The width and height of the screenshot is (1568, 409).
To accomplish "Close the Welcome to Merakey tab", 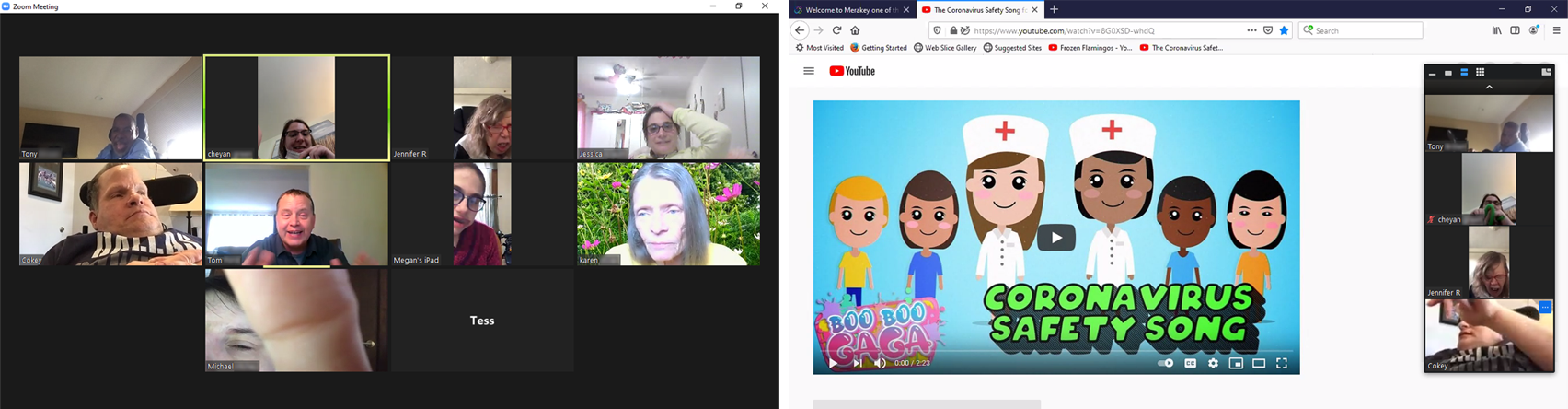I will [906, 9].
